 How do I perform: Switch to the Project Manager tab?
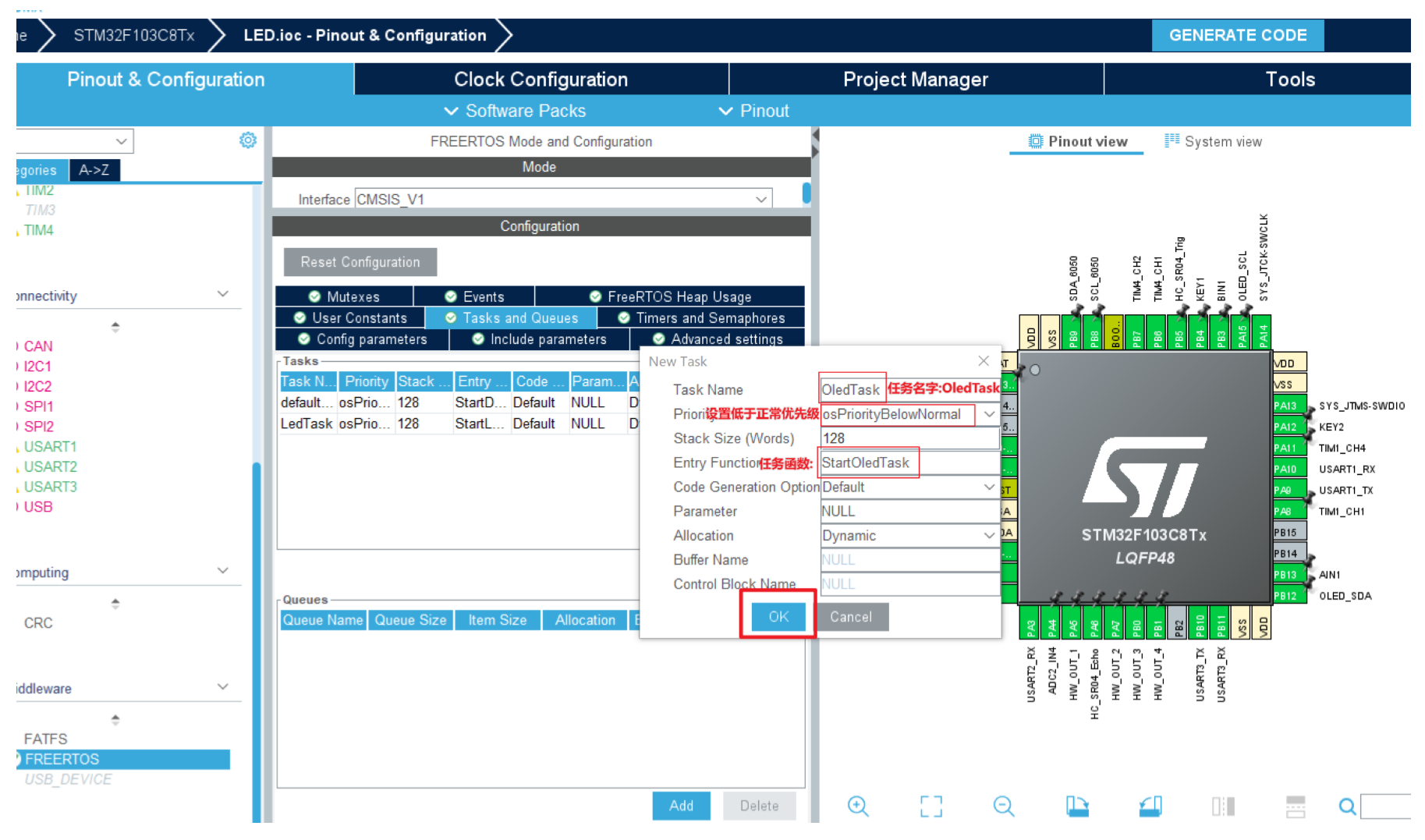tap(916, 80)
